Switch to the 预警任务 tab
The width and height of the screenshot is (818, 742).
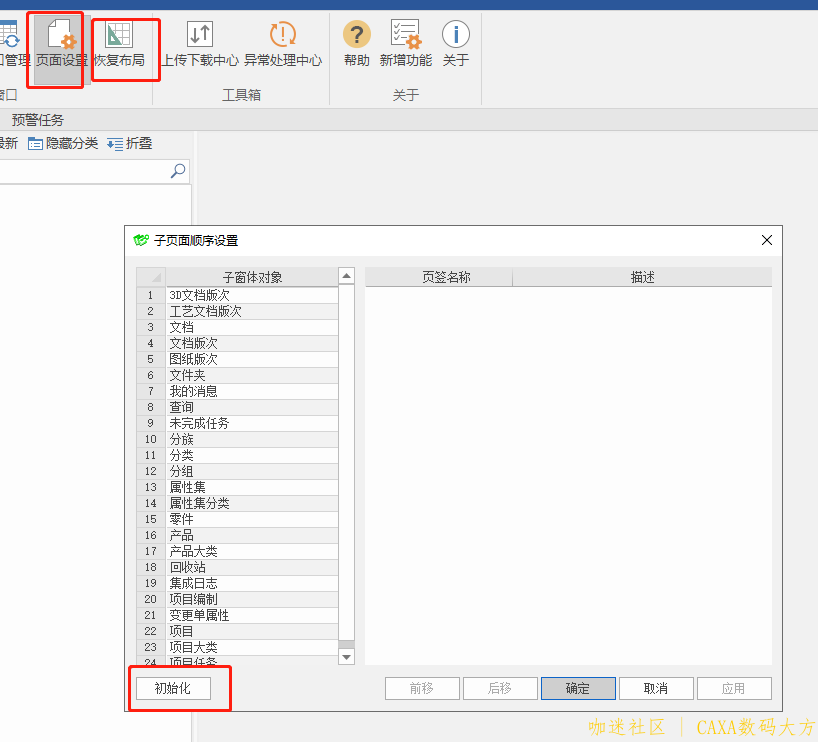[x=38, y=120]
